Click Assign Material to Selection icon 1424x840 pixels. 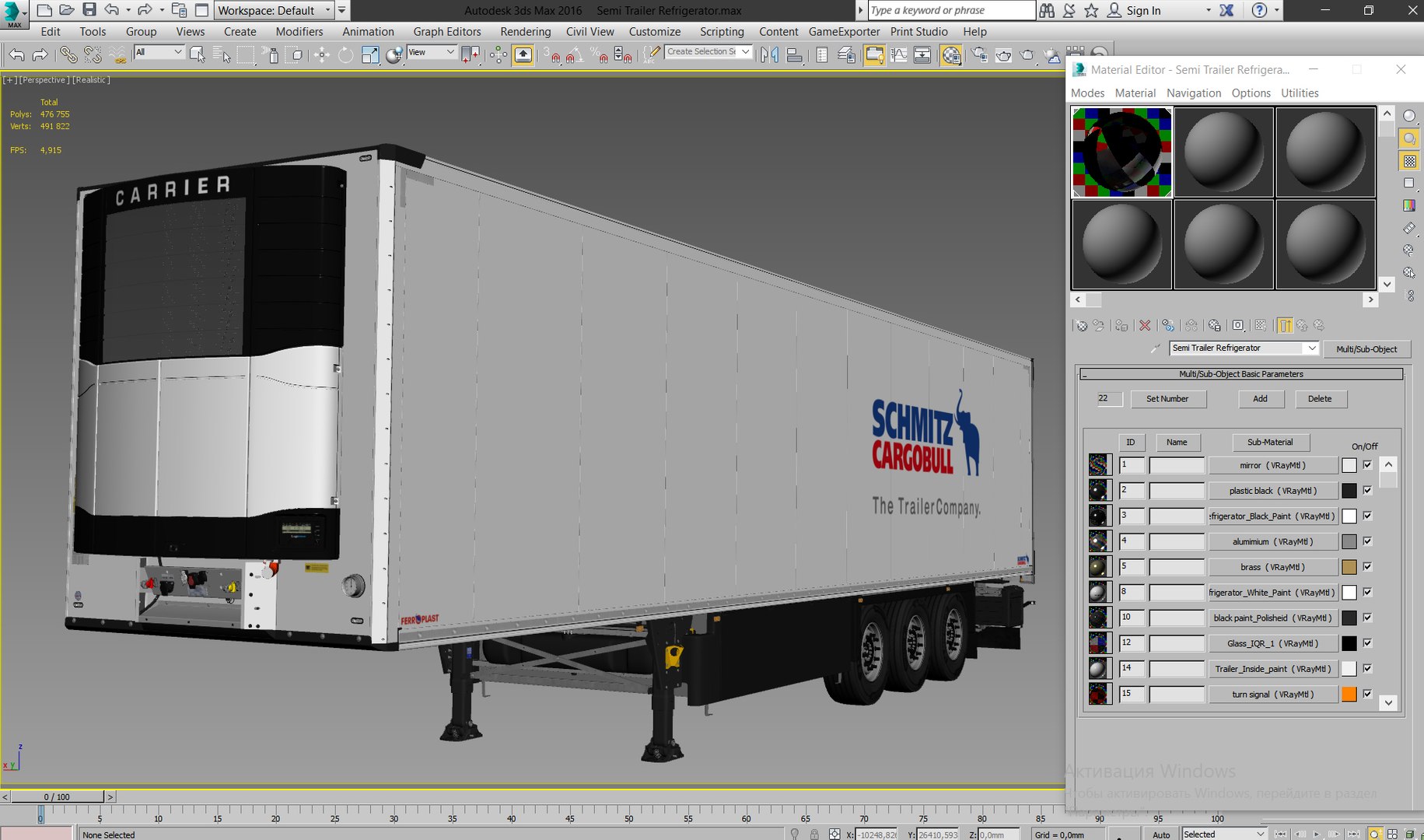1121,326
